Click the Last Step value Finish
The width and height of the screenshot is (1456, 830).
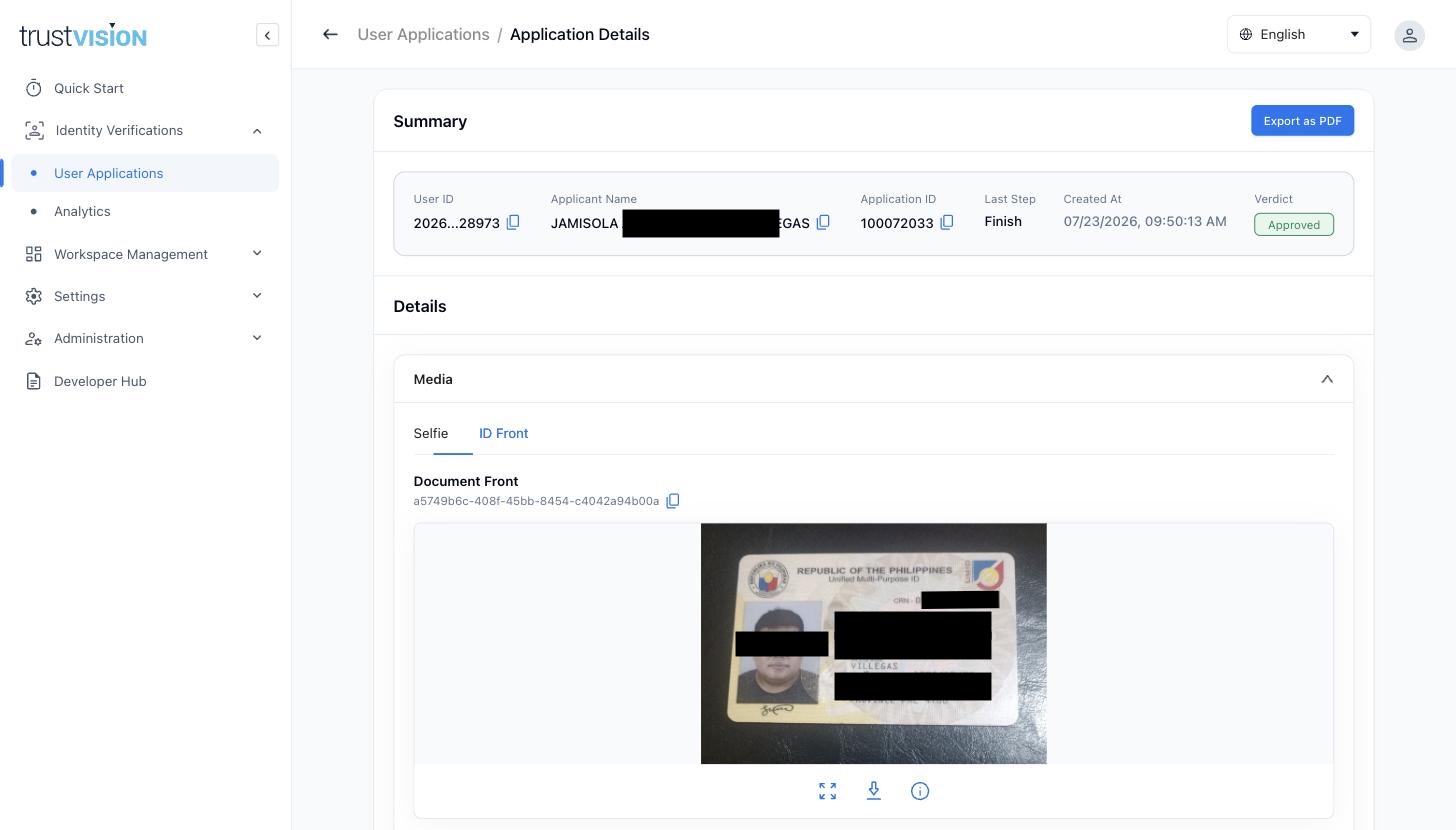1003,222
